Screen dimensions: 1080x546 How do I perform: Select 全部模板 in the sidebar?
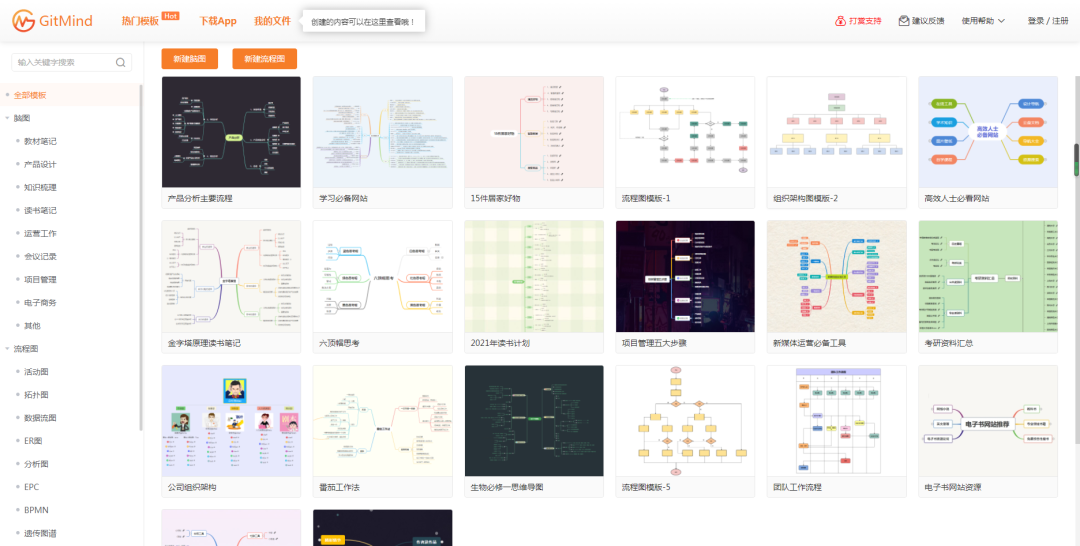pos(31,95)
